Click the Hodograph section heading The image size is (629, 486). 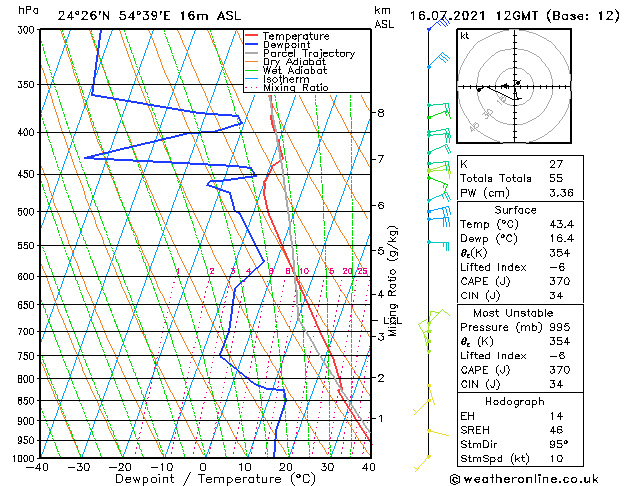[x=515, y=401]
